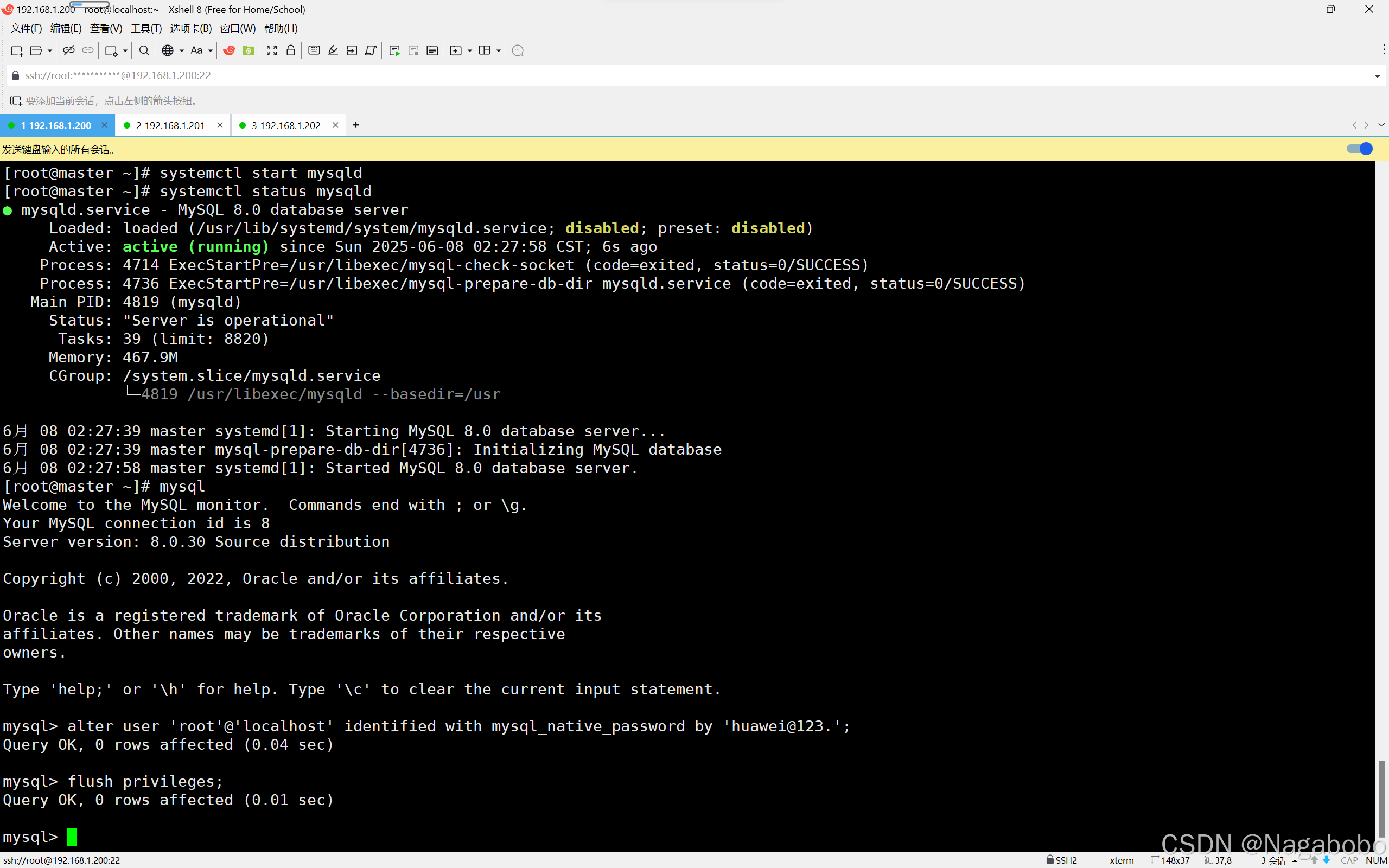Expand the layout panes dropdown arrow
Image resolution: width=1389 pixels, height=868 pixels.
(498, 50)
